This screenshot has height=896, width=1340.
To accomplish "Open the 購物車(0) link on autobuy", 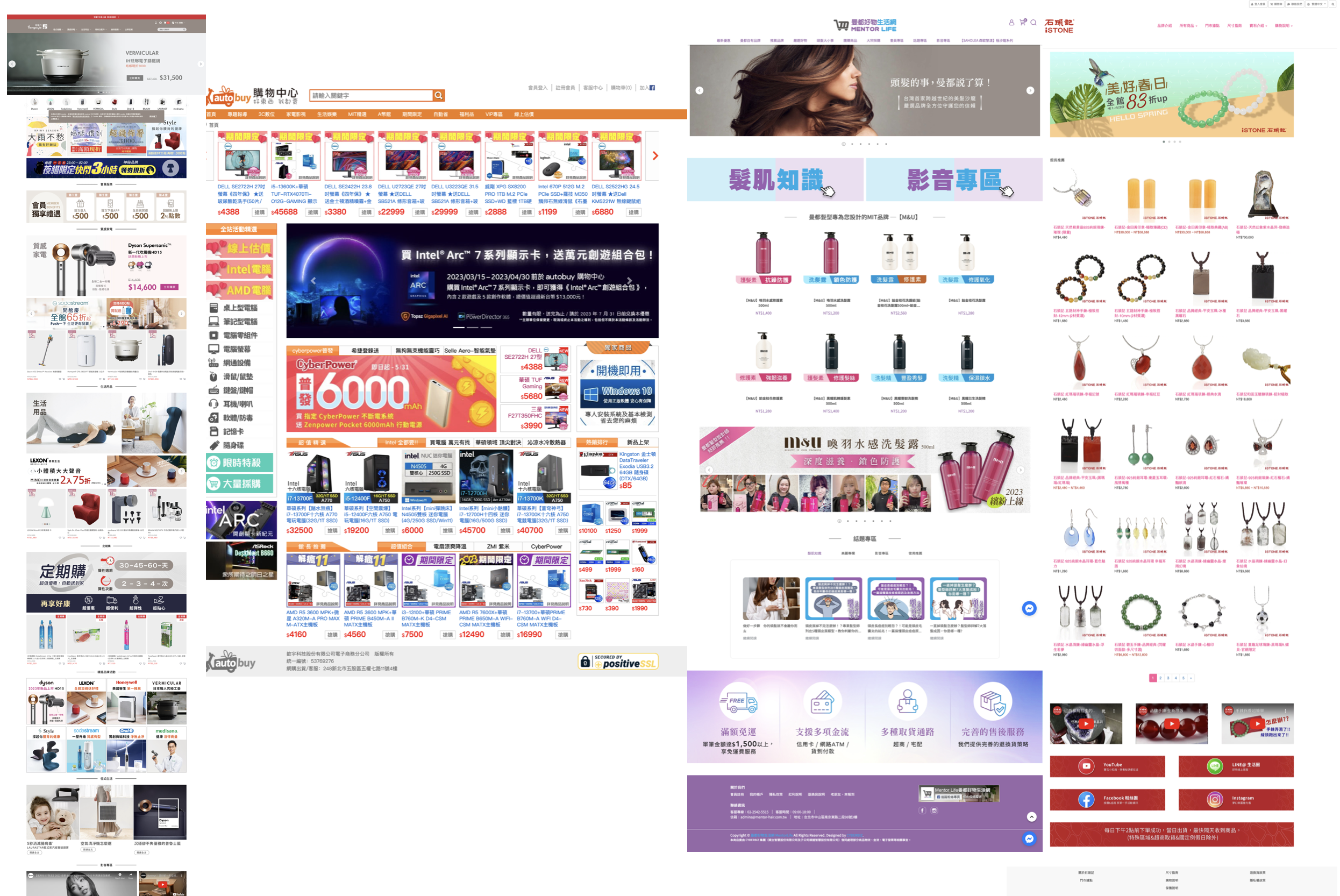I will coord(622,88).
